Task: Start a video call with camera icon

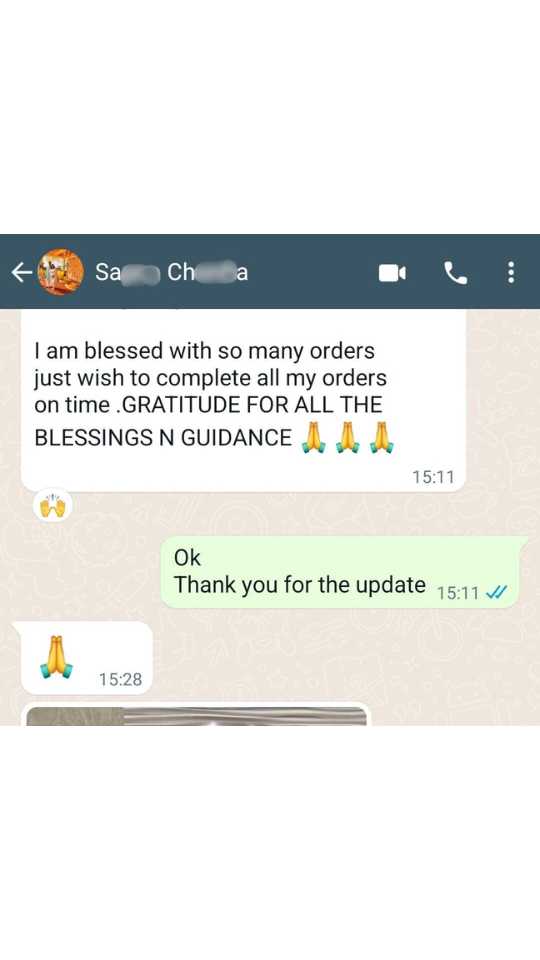Action: [x=392, y=273]
